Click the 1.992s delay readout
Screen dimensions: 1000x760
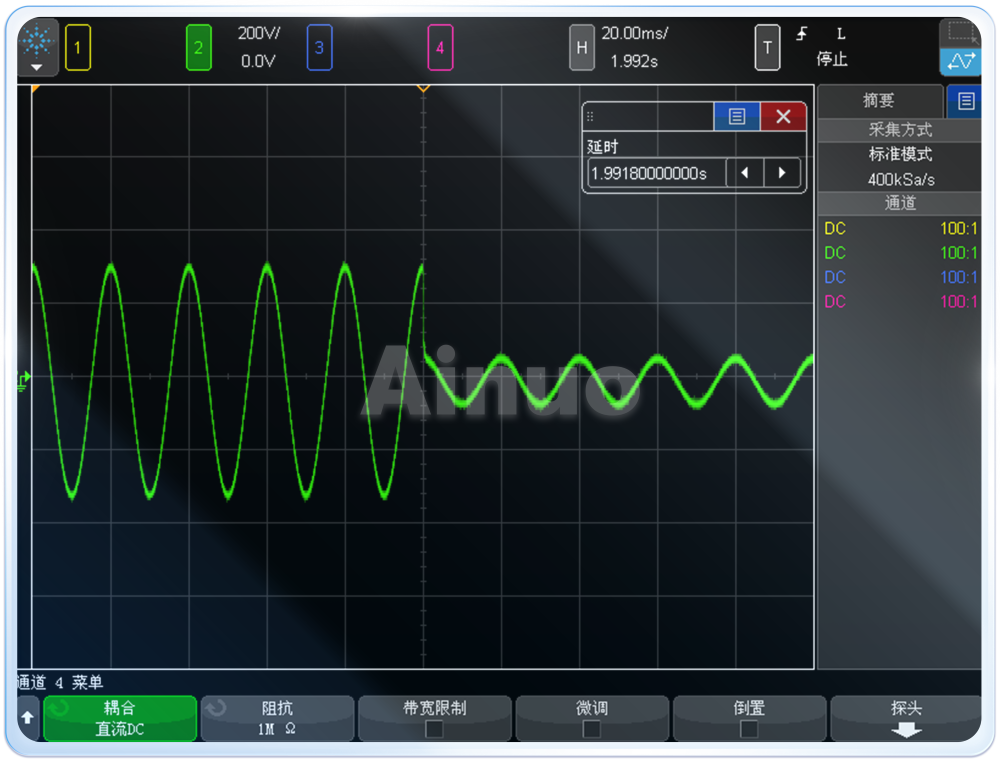[x=634, y=61]
